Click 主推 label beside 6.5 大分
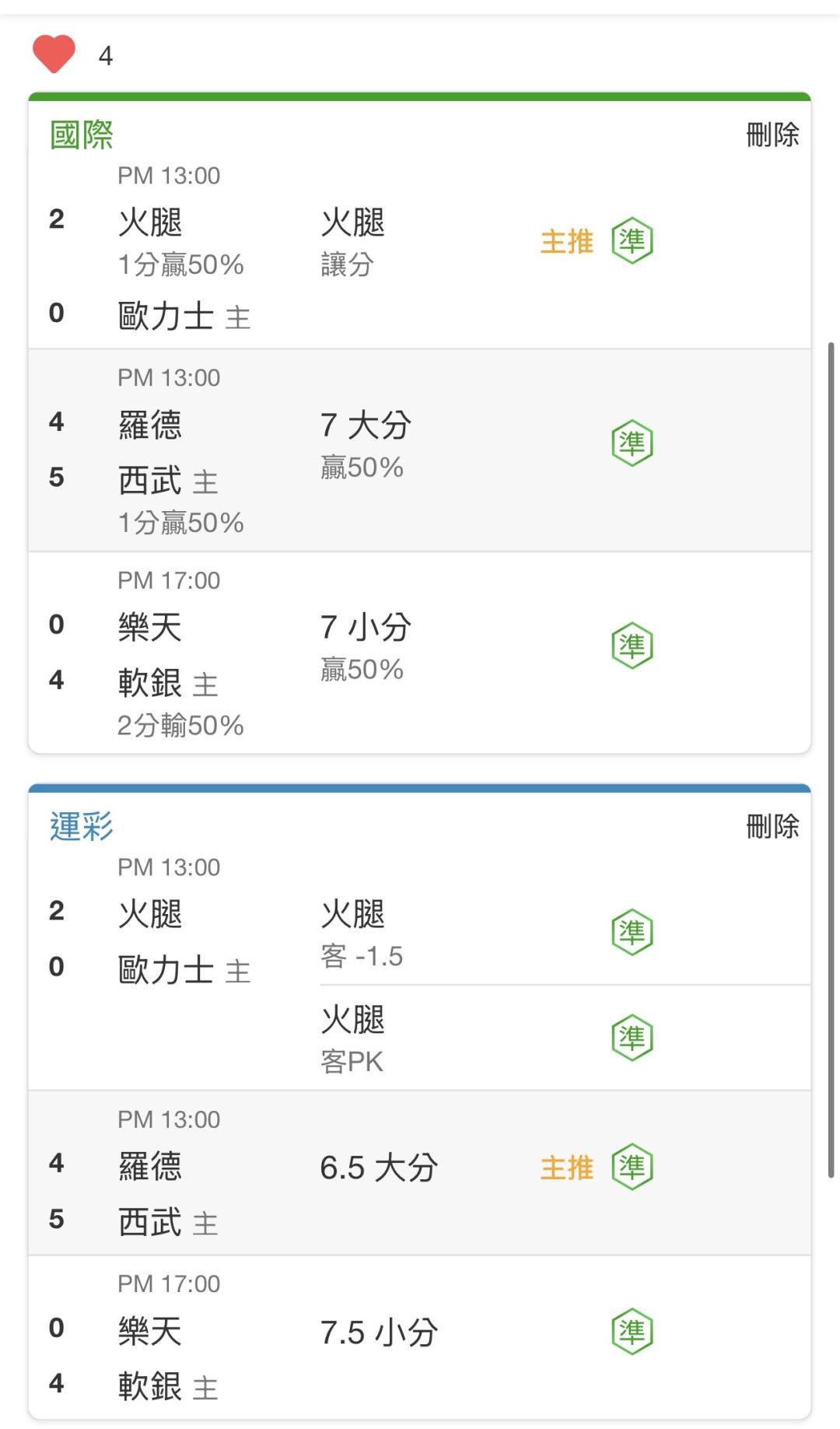 click(567, 1167)
